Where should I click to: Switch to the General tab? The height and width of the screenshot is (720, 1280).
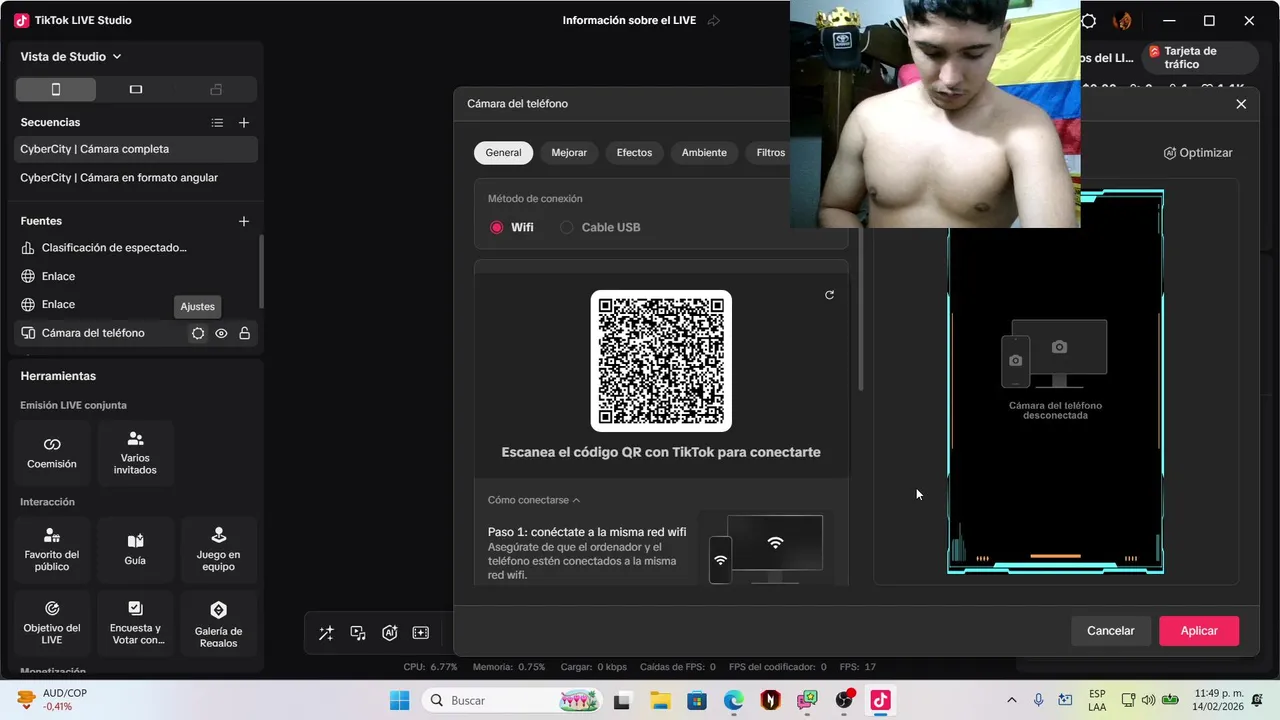click(503, 153)
